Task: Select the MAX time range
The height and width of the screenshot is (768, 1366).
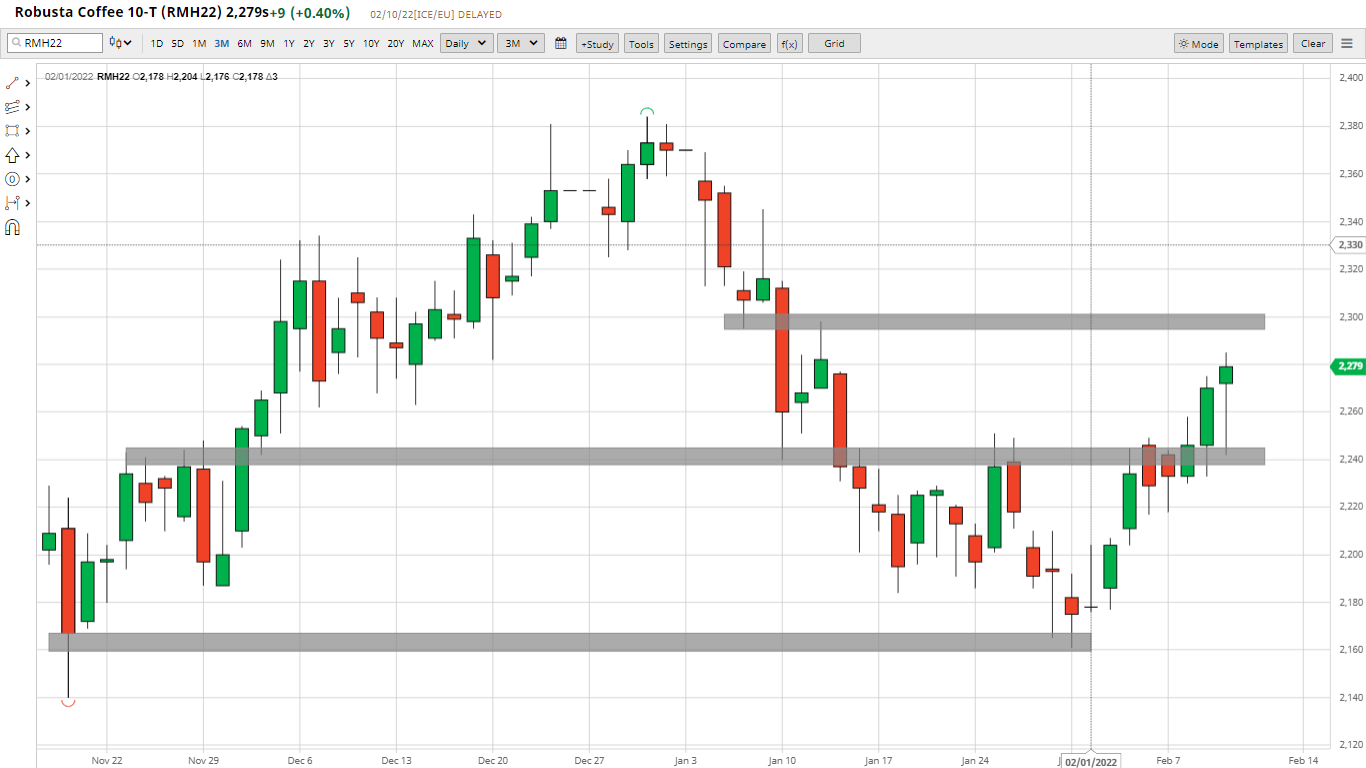Action: [x=423, y=44]
